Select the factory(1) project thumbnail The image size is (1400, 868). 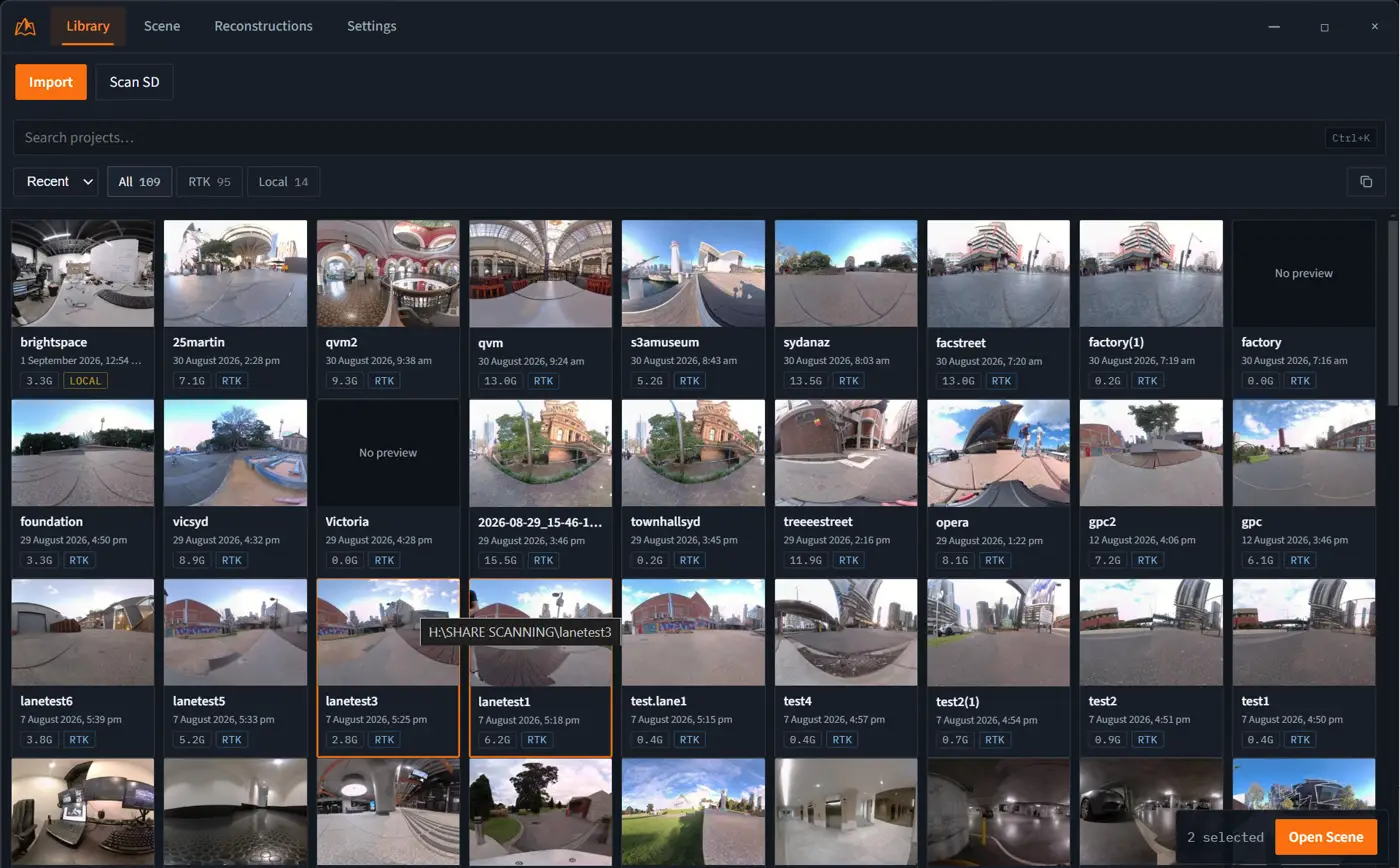click(1151, 273)
